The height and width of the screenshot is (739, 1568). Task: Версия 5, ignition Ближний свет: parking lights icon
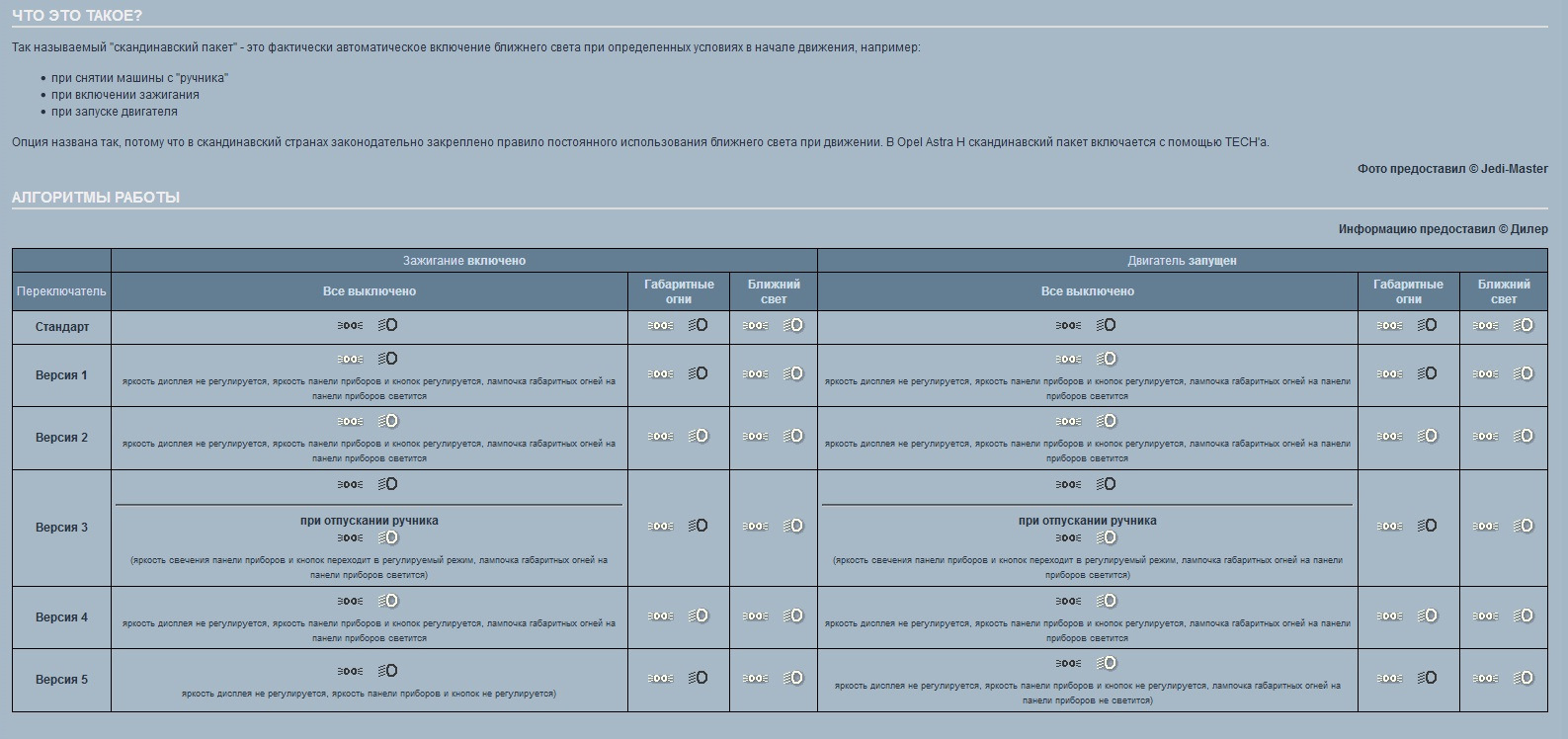pos(756,678)
